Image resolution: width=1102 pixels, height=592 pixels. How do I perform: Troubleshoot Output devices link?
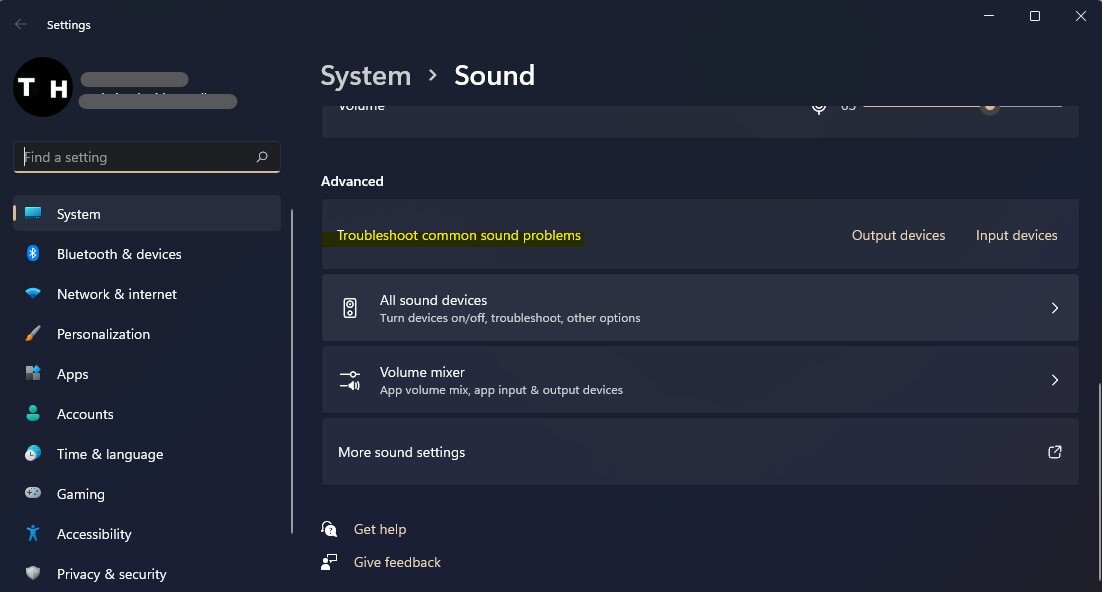898,235
